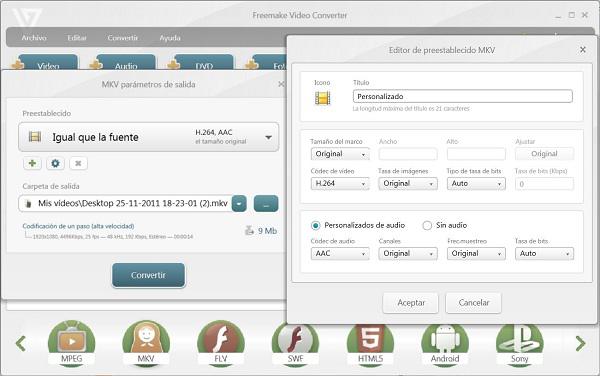600x376 pixels.
Task: Open the Igual que la fuente preset dropdown
Action: point(148,137)
